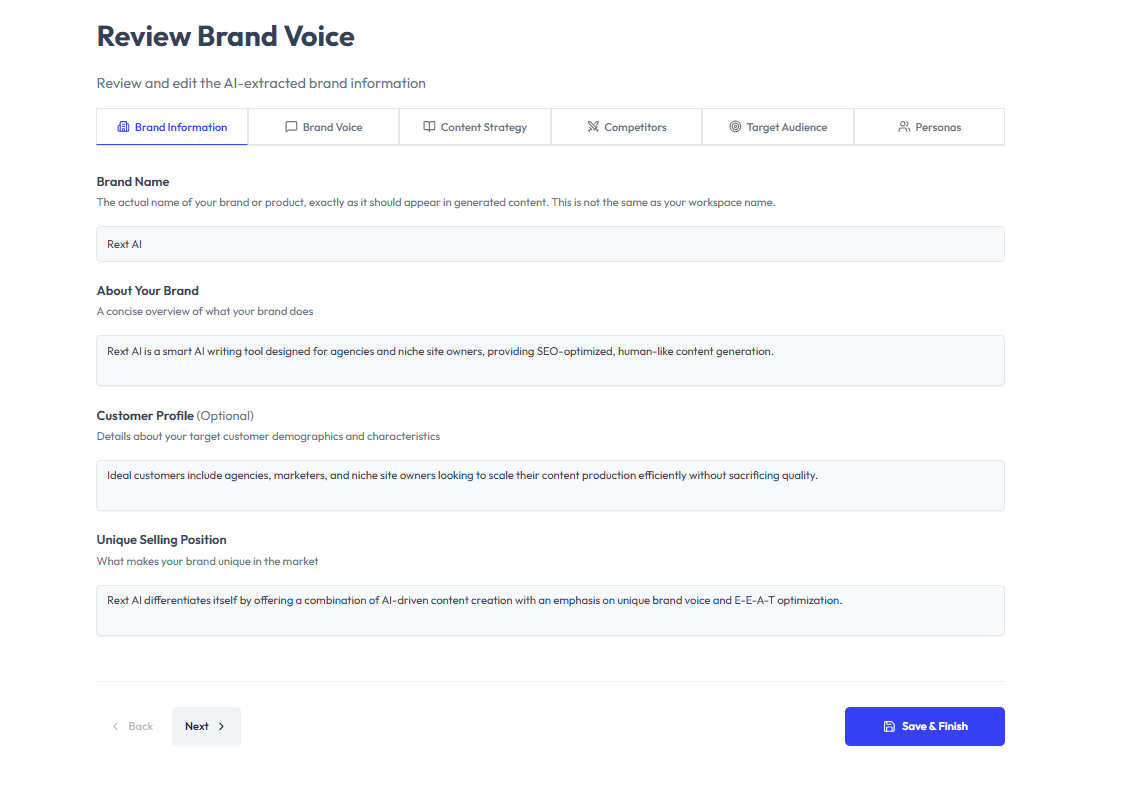Go to the Competitors tab
This screenshot has height=800, width=1124.
coord(627,127)
